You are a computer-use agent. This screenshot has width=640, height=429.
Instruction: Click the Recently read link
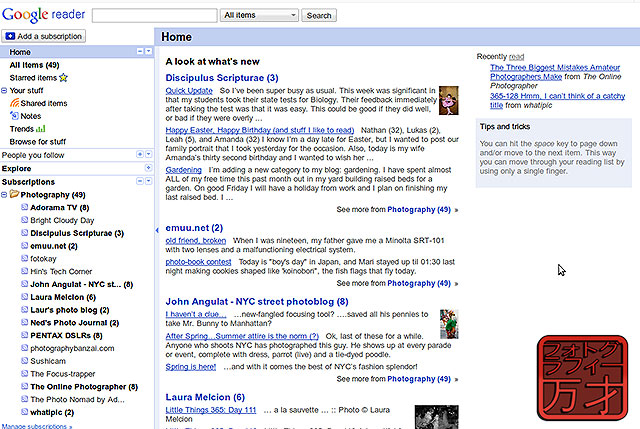coord(516,57)
